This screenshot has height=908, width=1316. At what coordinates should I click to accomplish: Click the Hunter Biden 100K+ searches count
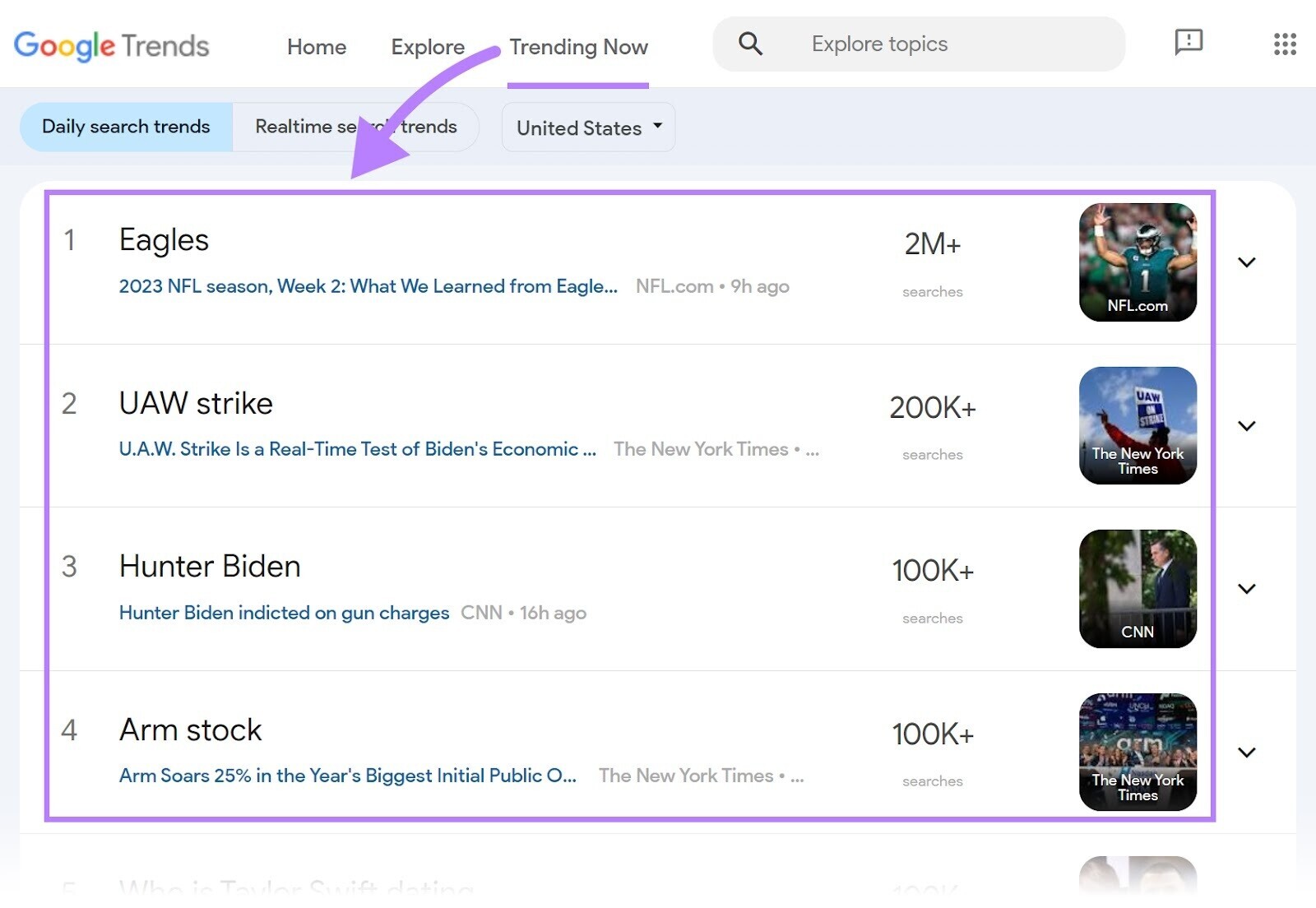pyautogui.click(x=932, y=571)
